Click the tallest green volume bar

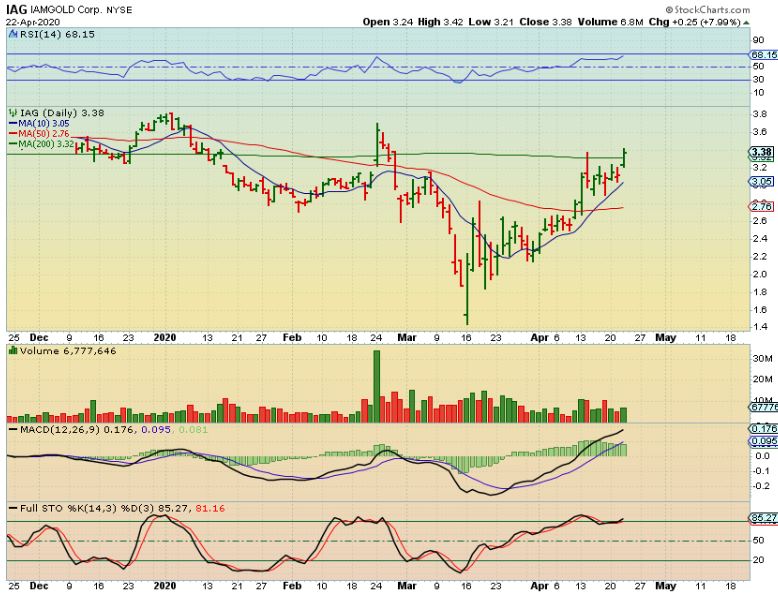point(377,386)
